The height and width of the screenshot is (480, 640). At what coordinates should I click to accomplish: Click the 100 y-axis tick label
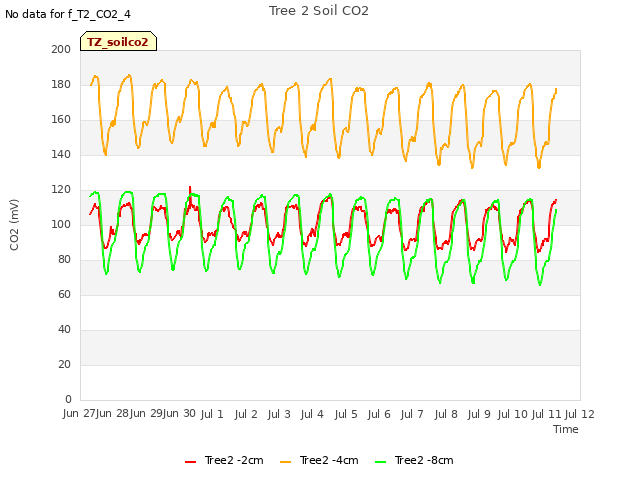point(61,224)
